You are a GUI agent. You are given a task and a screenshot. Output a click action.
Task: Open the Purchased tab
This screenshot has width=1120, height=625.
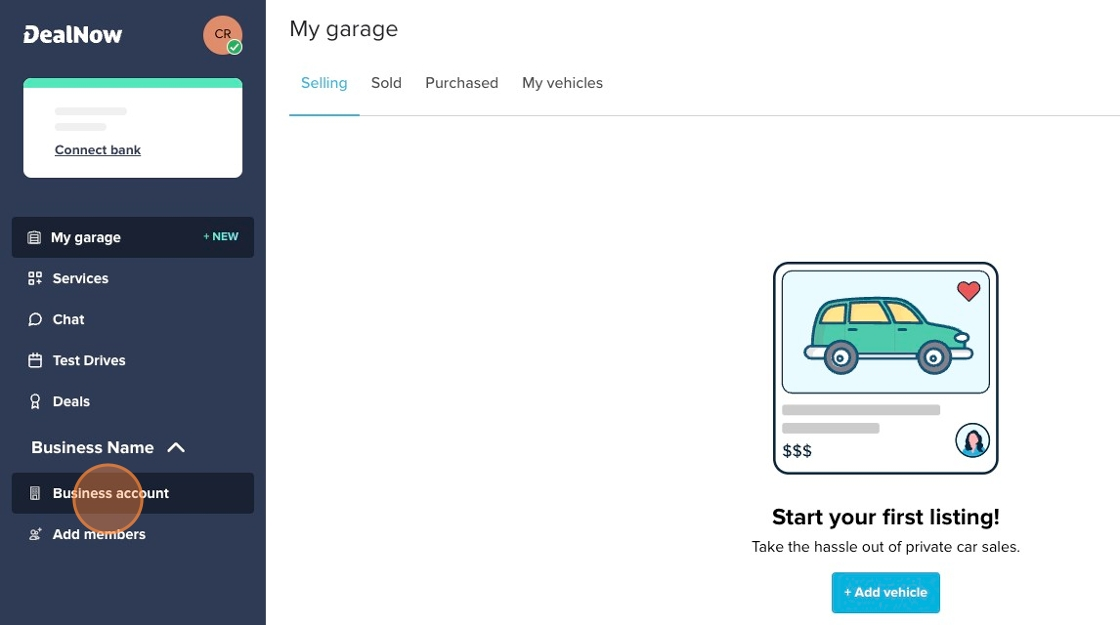click(461, 83)
